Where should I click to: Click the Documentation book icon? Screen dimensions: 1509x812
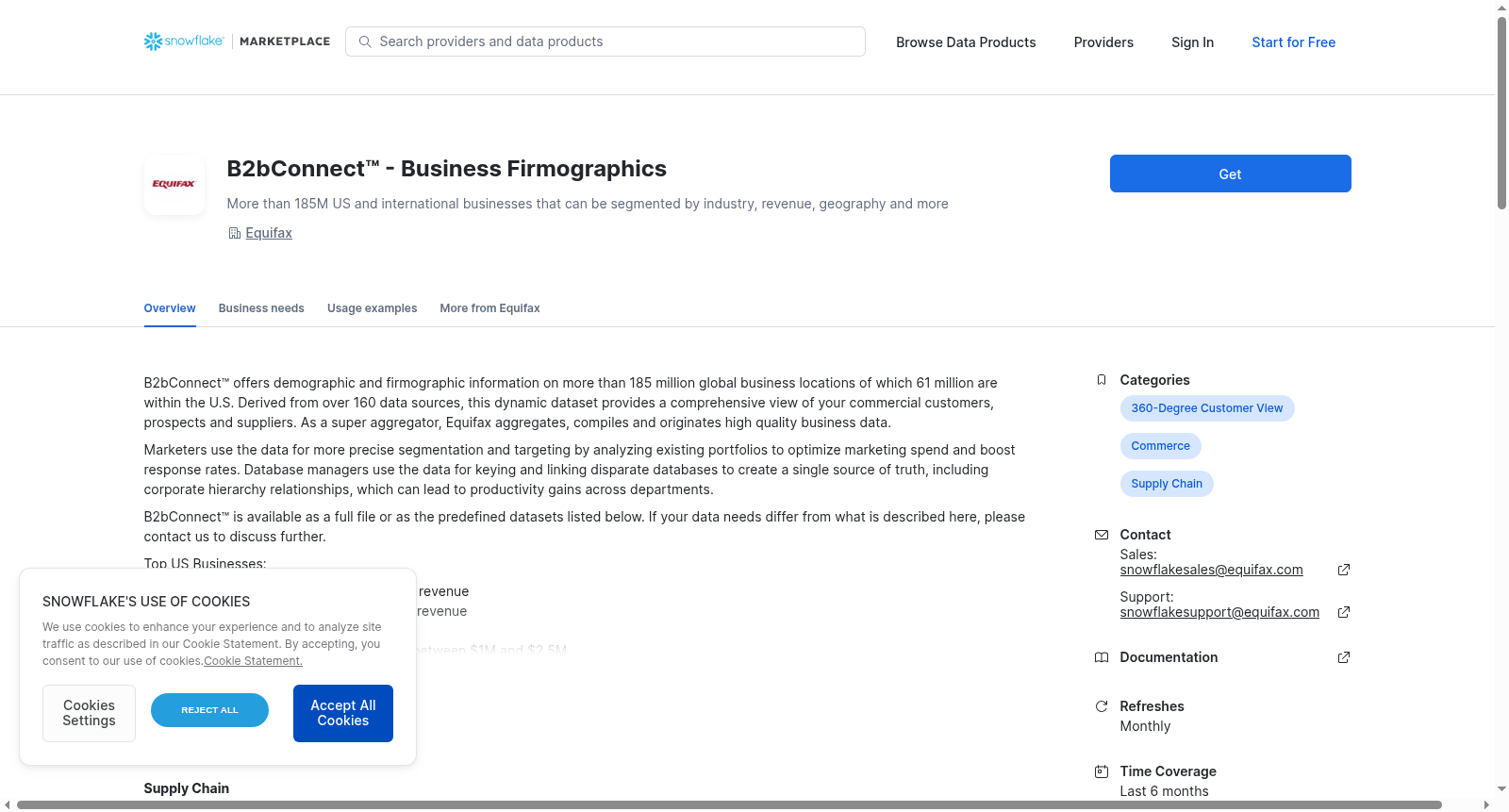[x=1102, y=657]
